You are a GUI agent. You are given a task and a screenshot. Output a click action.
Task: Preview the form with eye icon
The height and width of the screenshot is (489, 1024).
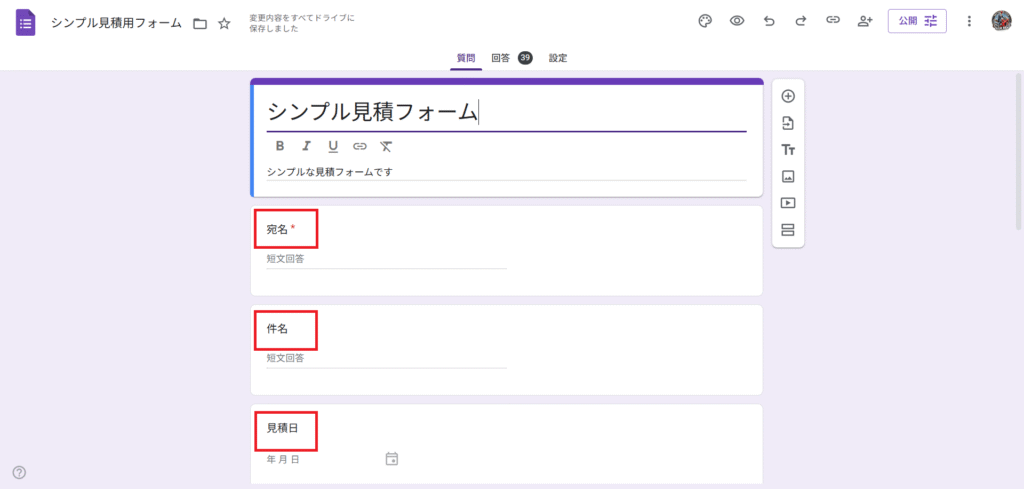737,21
